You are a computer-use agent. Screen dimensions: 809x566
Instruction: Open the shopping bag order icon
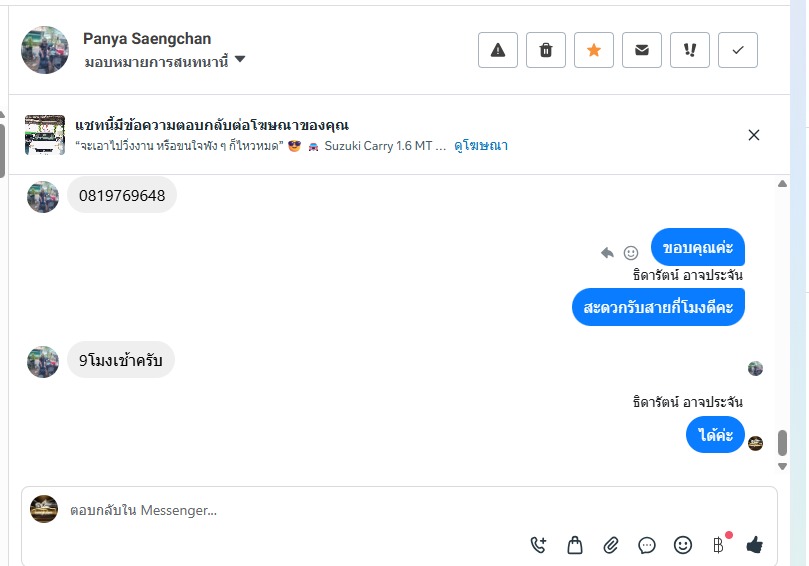pos(575,545)
